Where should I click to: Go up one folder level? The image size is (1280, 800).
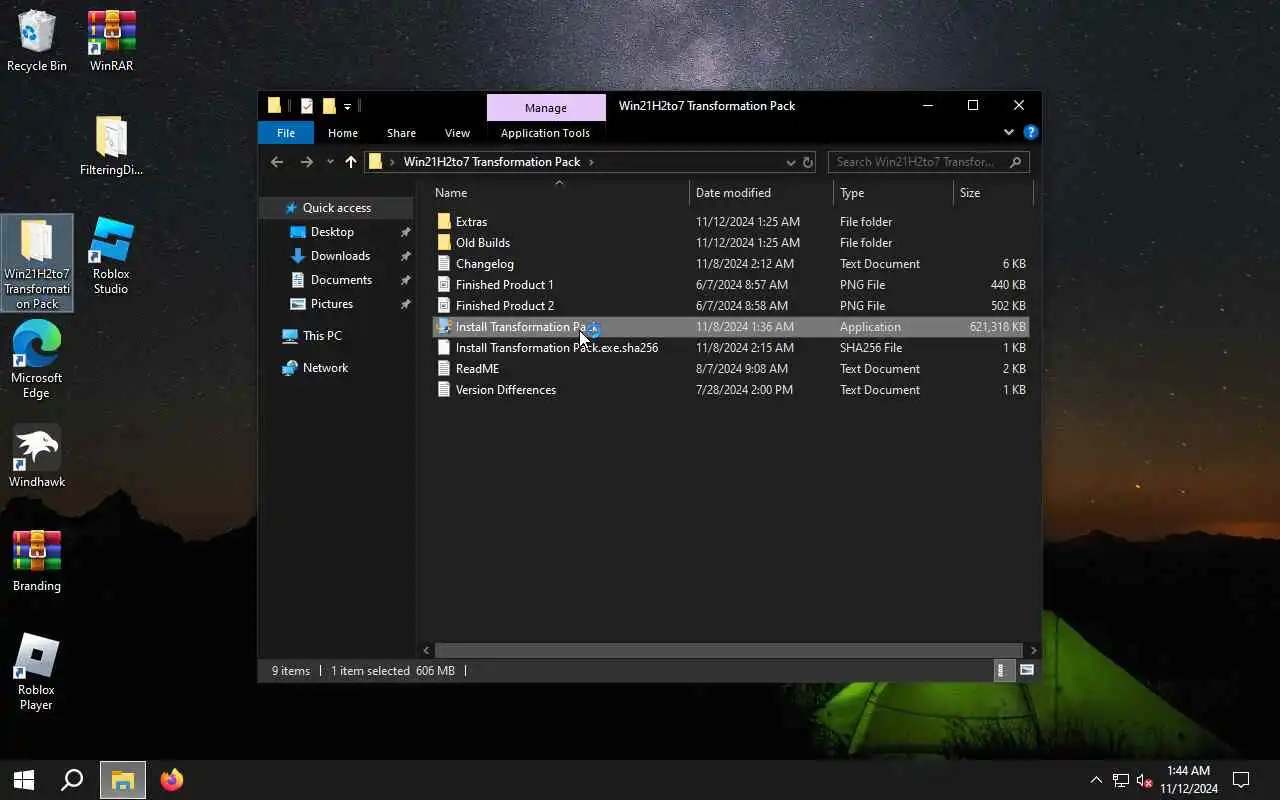350,162
